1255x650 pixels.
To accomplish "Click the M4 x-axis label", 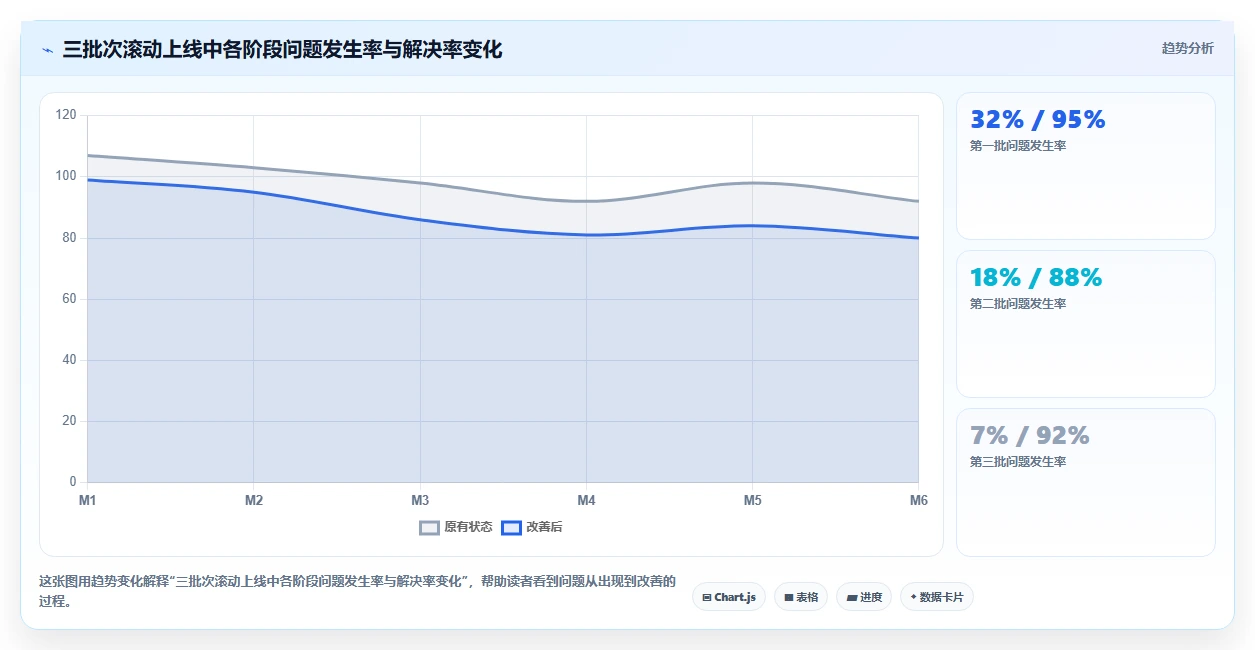I will click(x=586, y=500).
